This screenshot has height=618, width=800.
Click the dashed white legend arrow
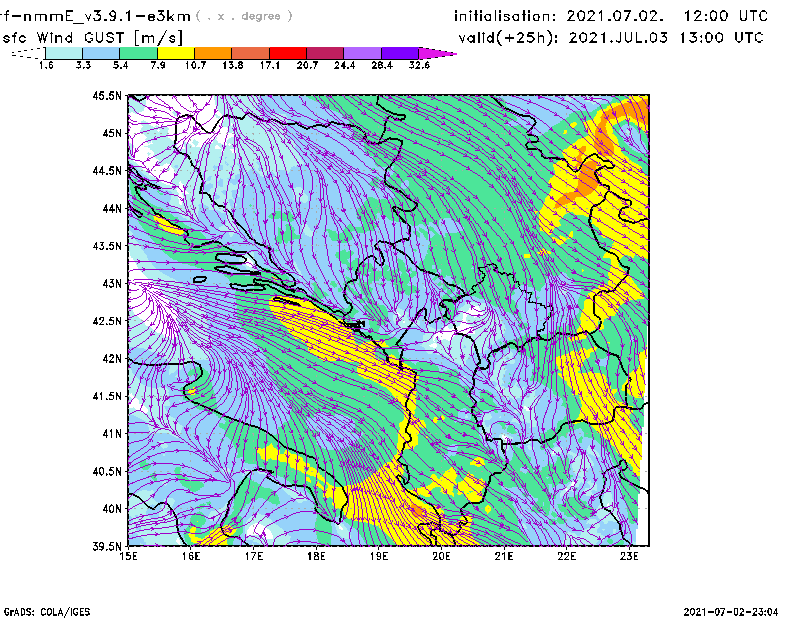(x=28, y=53)
